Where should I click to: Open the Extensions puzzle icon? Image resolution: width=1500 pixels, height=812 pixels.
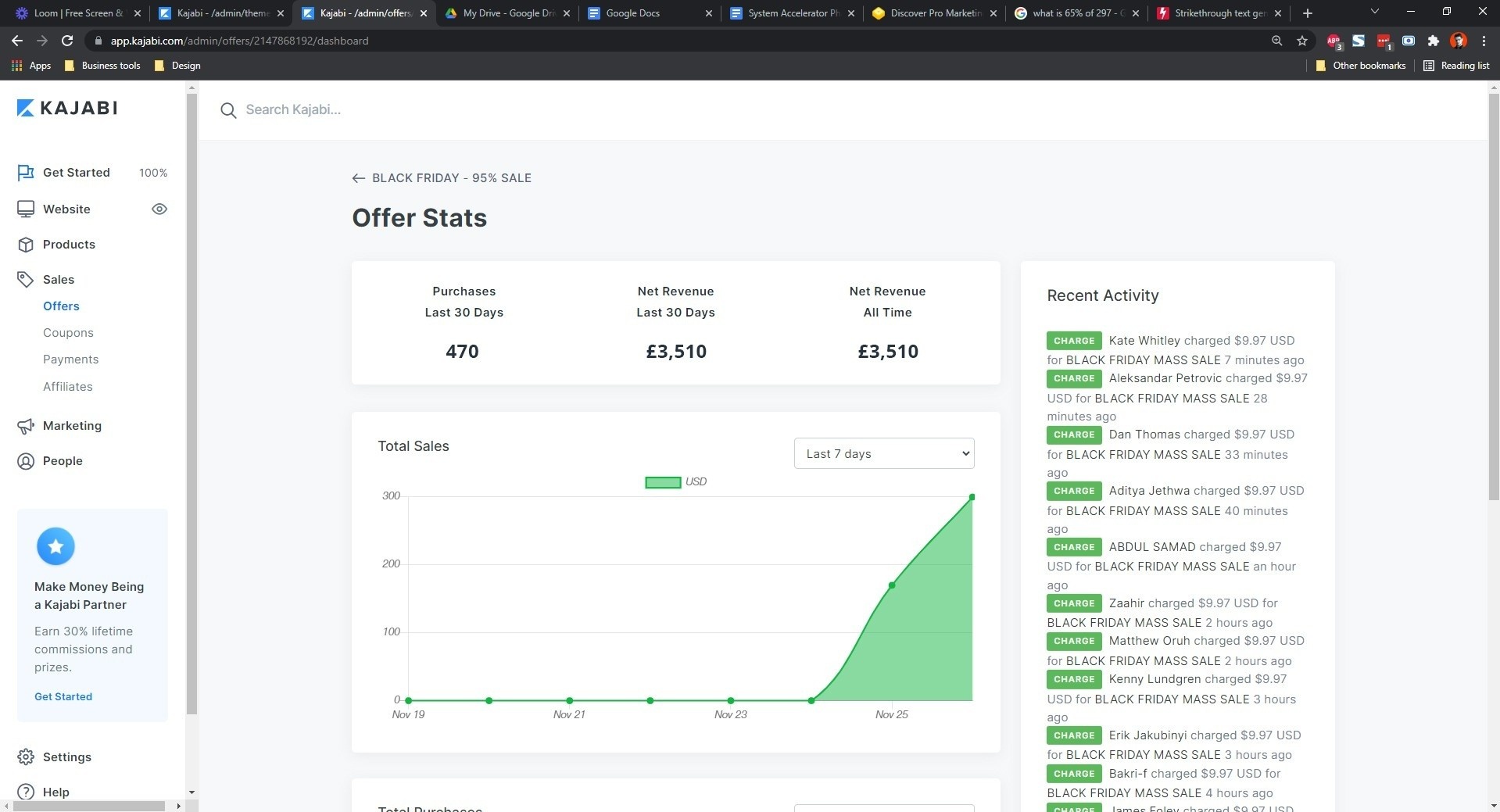(1433, 41)
